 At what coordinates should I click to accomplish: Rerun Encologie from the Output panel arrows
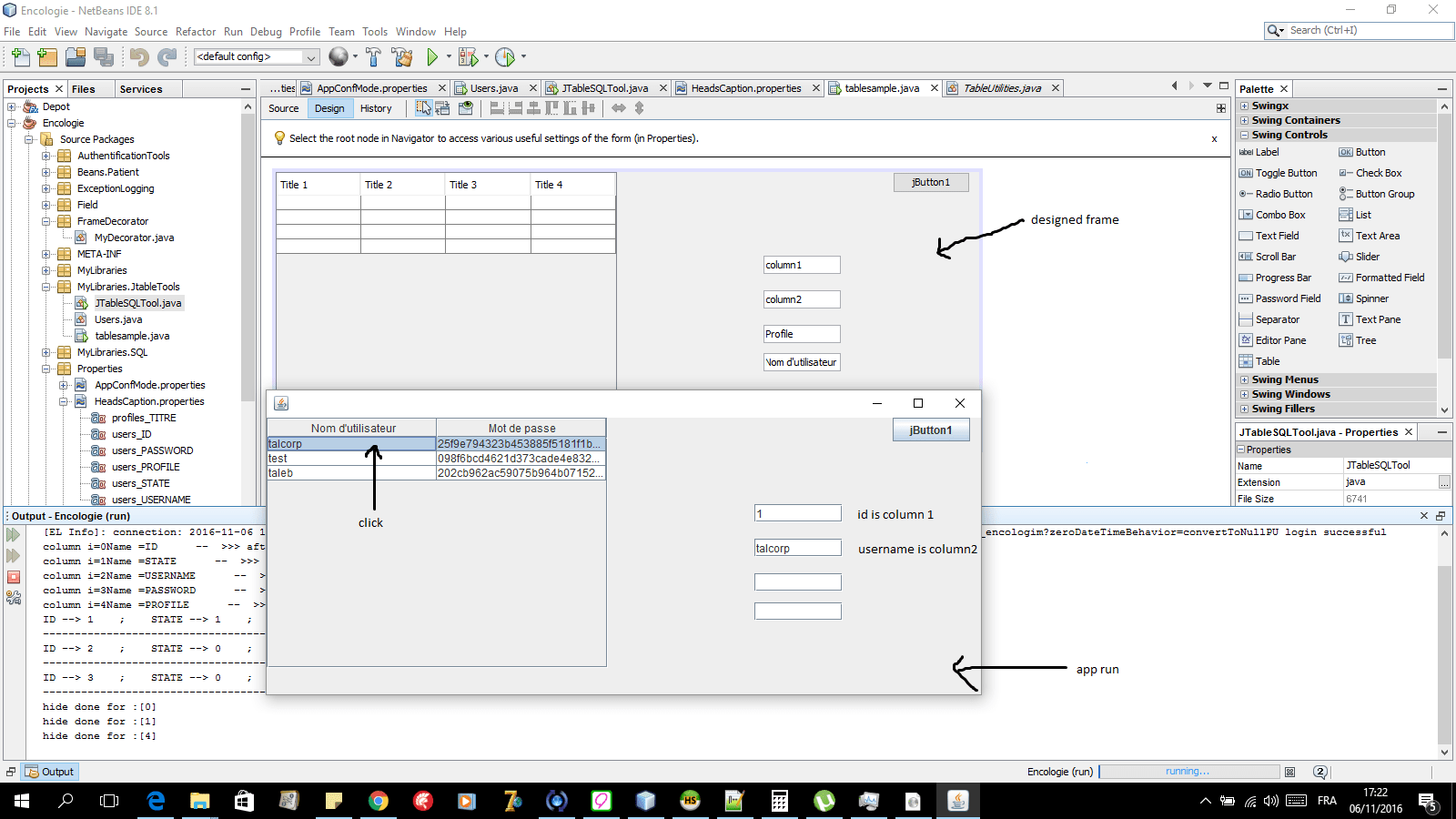pos(13,535)
